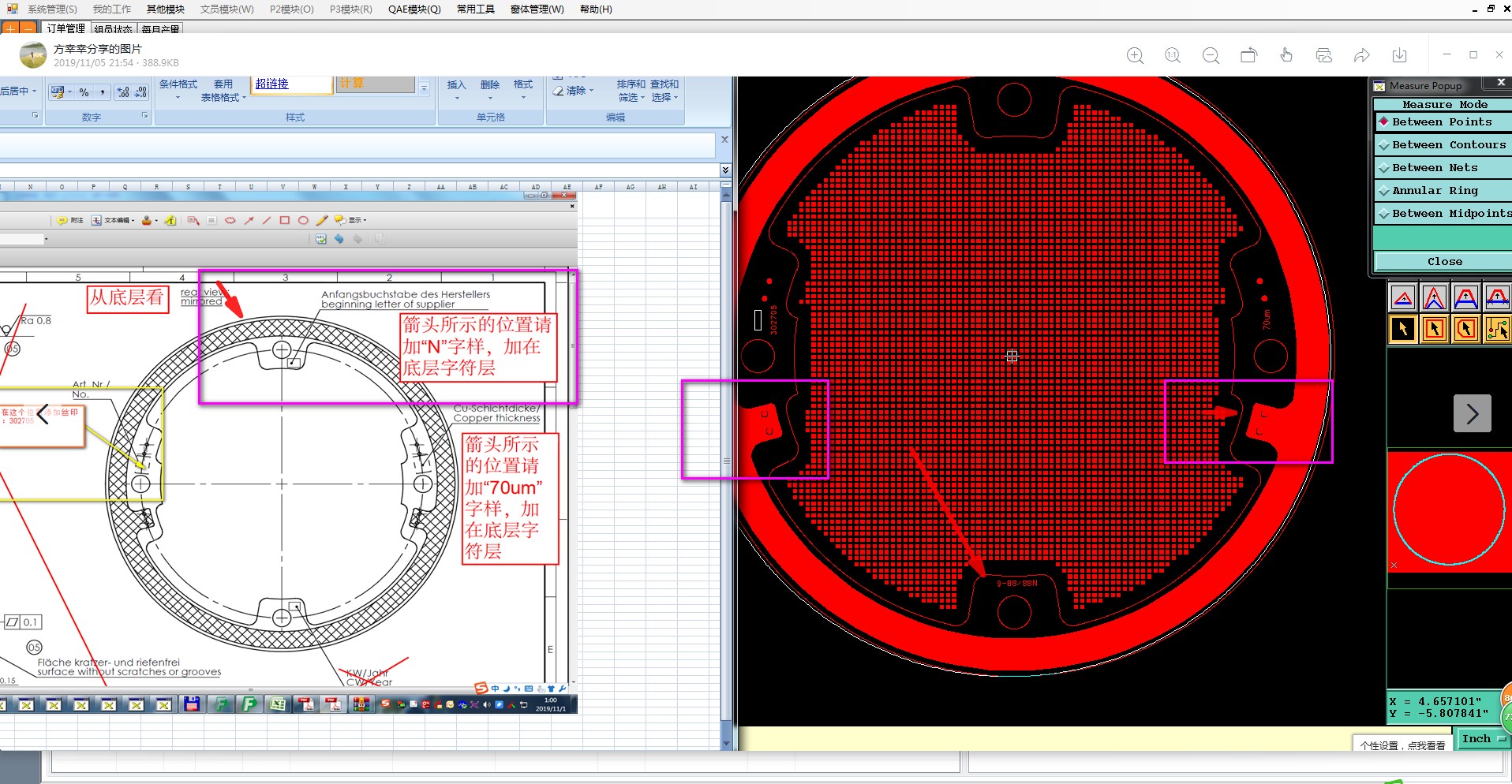Click the Close button in Measure Popup
This screenshot has width=1512, height=784.
(1444, 262)
